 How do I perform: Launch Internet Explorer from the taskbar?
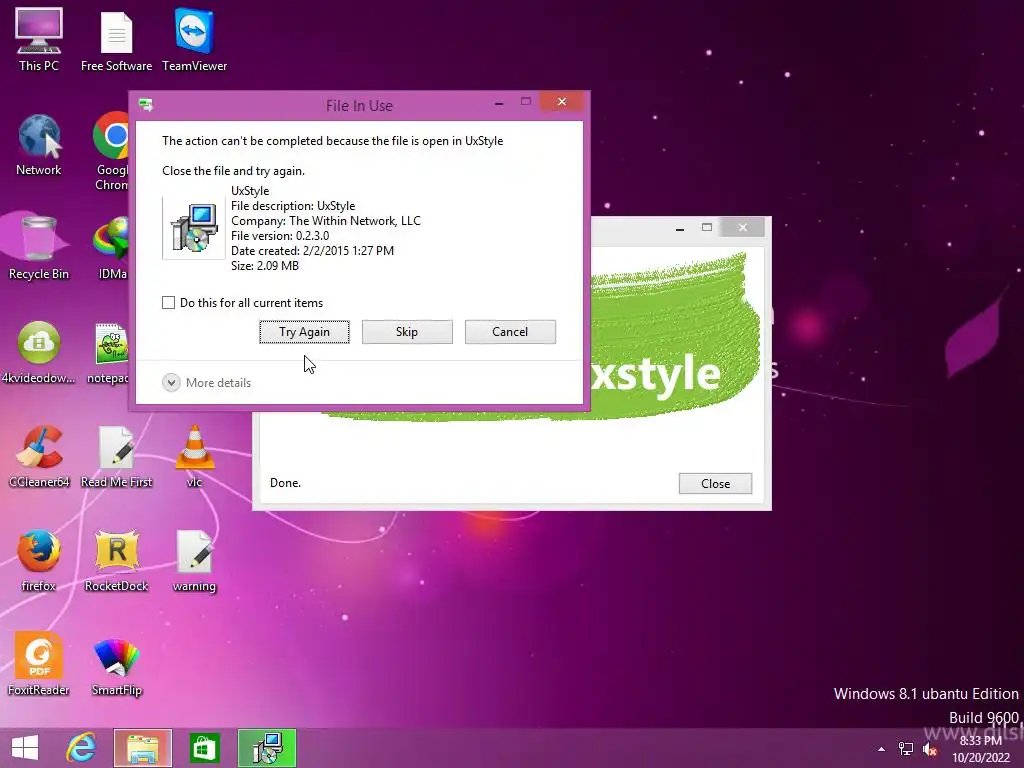(x=81, y=748)
